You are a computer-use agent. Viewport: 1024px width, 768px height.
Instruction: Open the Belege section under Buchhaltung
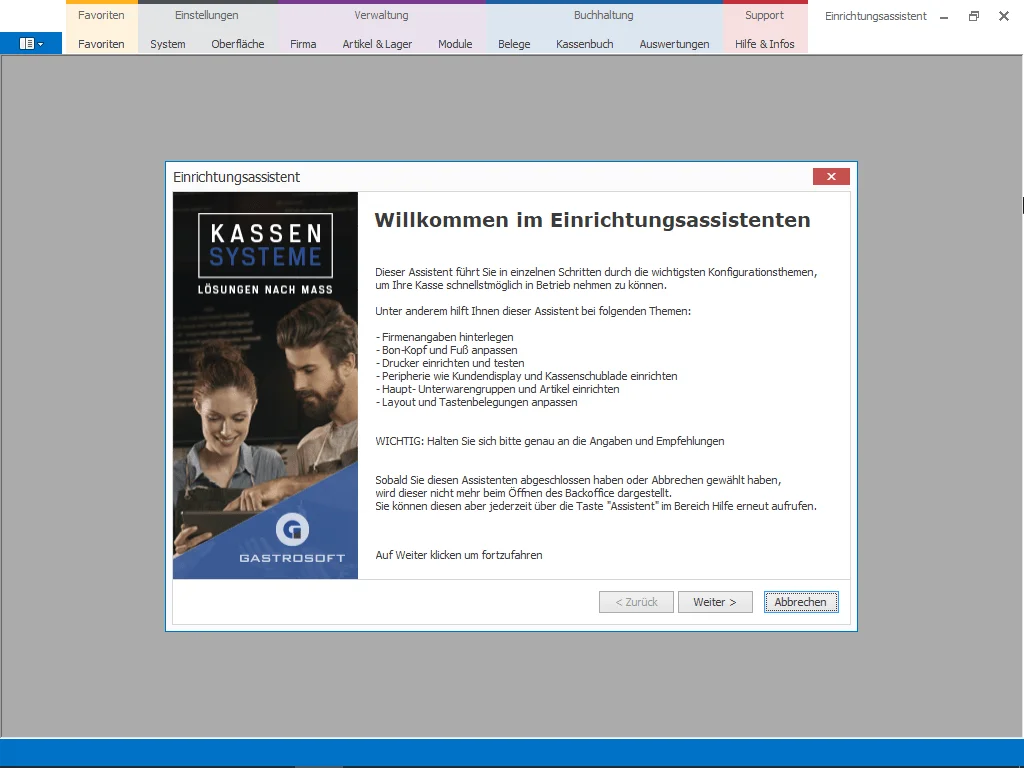(514, 44)
